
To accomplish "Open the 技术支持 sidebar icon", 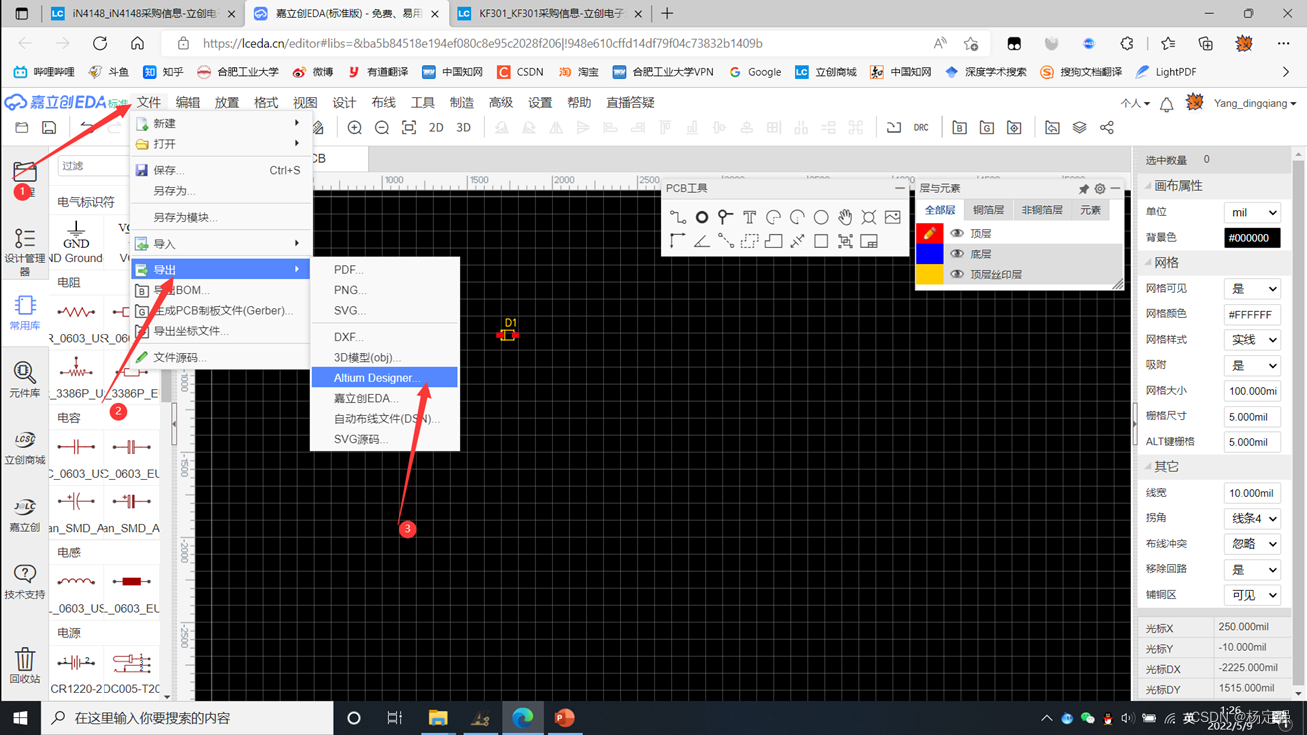I will (25, 581).
